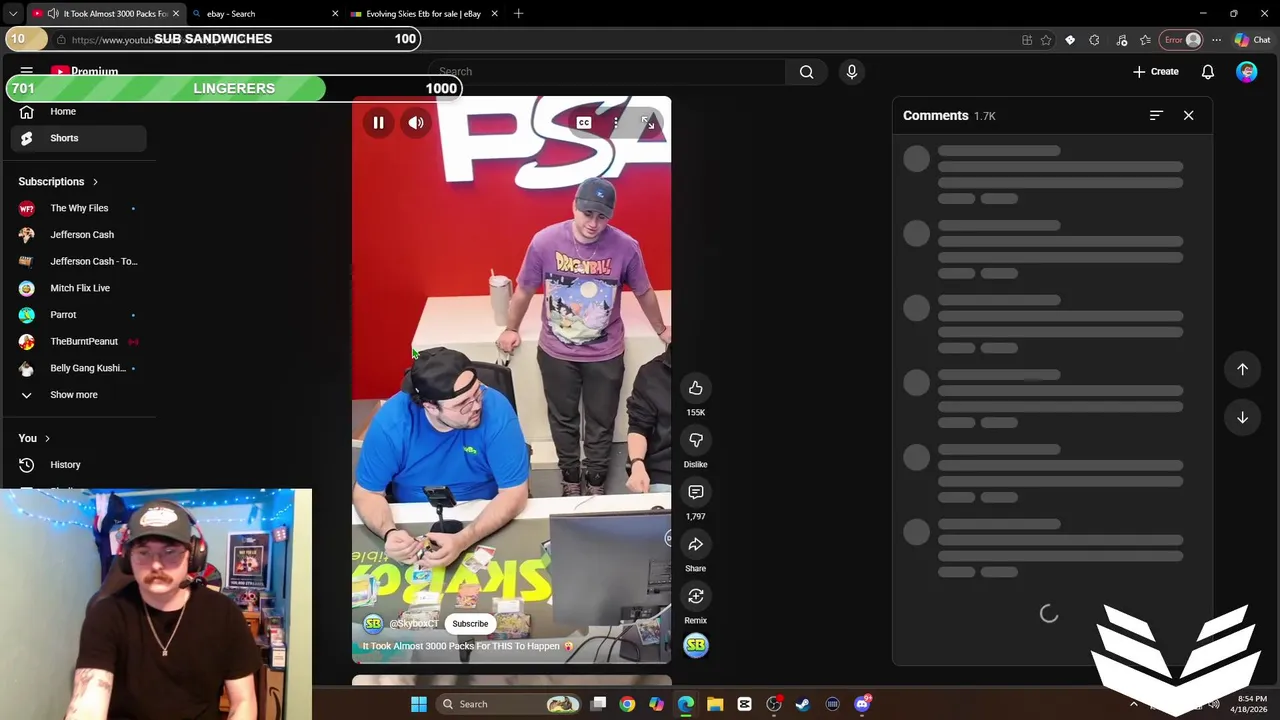Go to YouTube Premium home logo

click(x=84, y=72)
